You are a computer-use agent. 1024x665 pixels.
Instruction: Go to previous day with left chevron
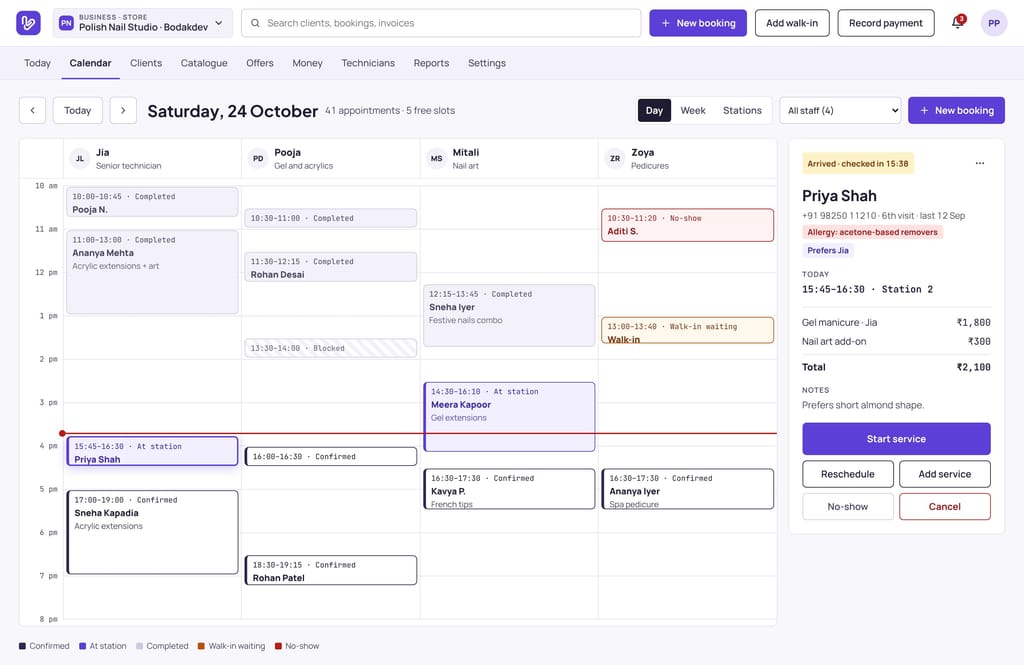tap(33, 110)
